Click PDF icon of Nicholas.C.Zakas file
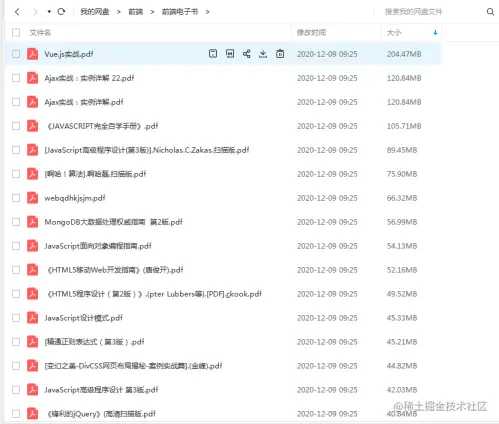499x424 pixels. pyautogui.click(x=32, y=150)
